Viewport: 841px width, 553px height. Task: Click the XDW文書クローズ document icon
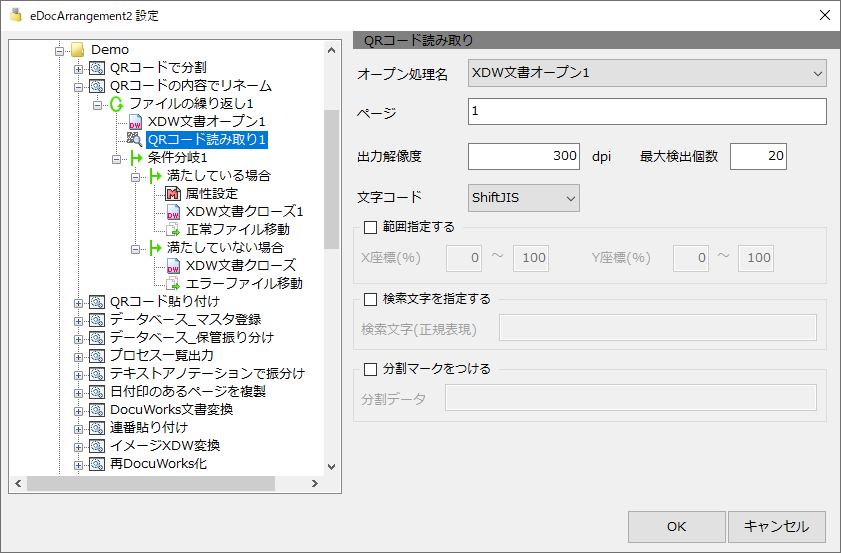pyautogui.click(x=173, y=266)
